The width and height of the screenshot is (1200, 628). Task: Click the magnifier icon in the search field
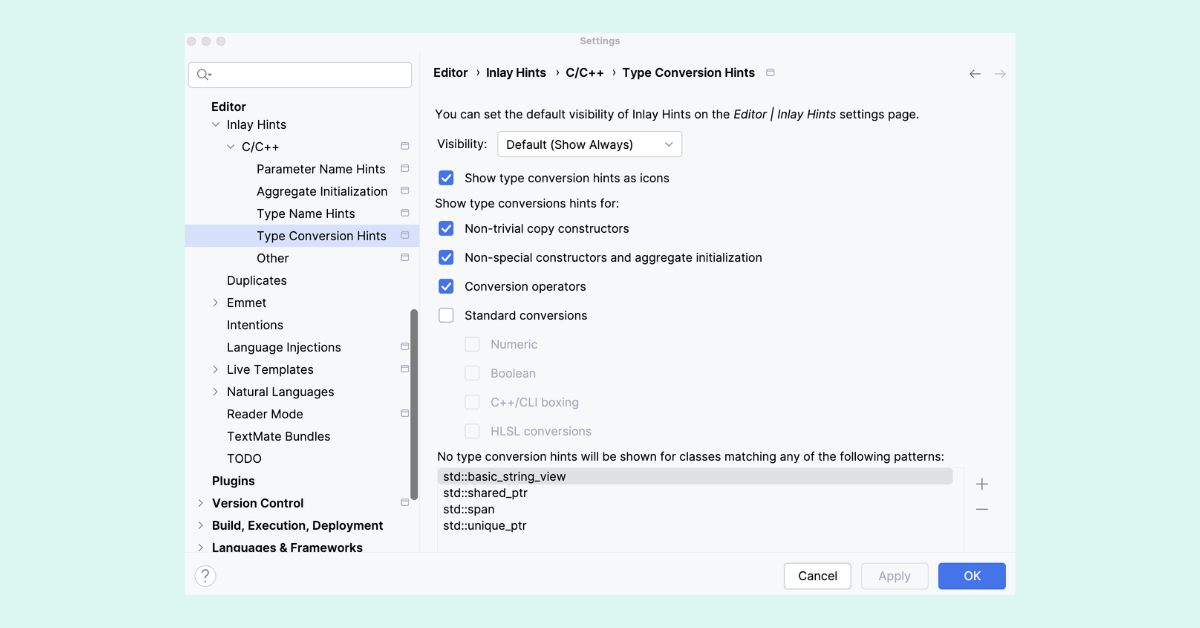pyautogui.click(x=201, y=74)
